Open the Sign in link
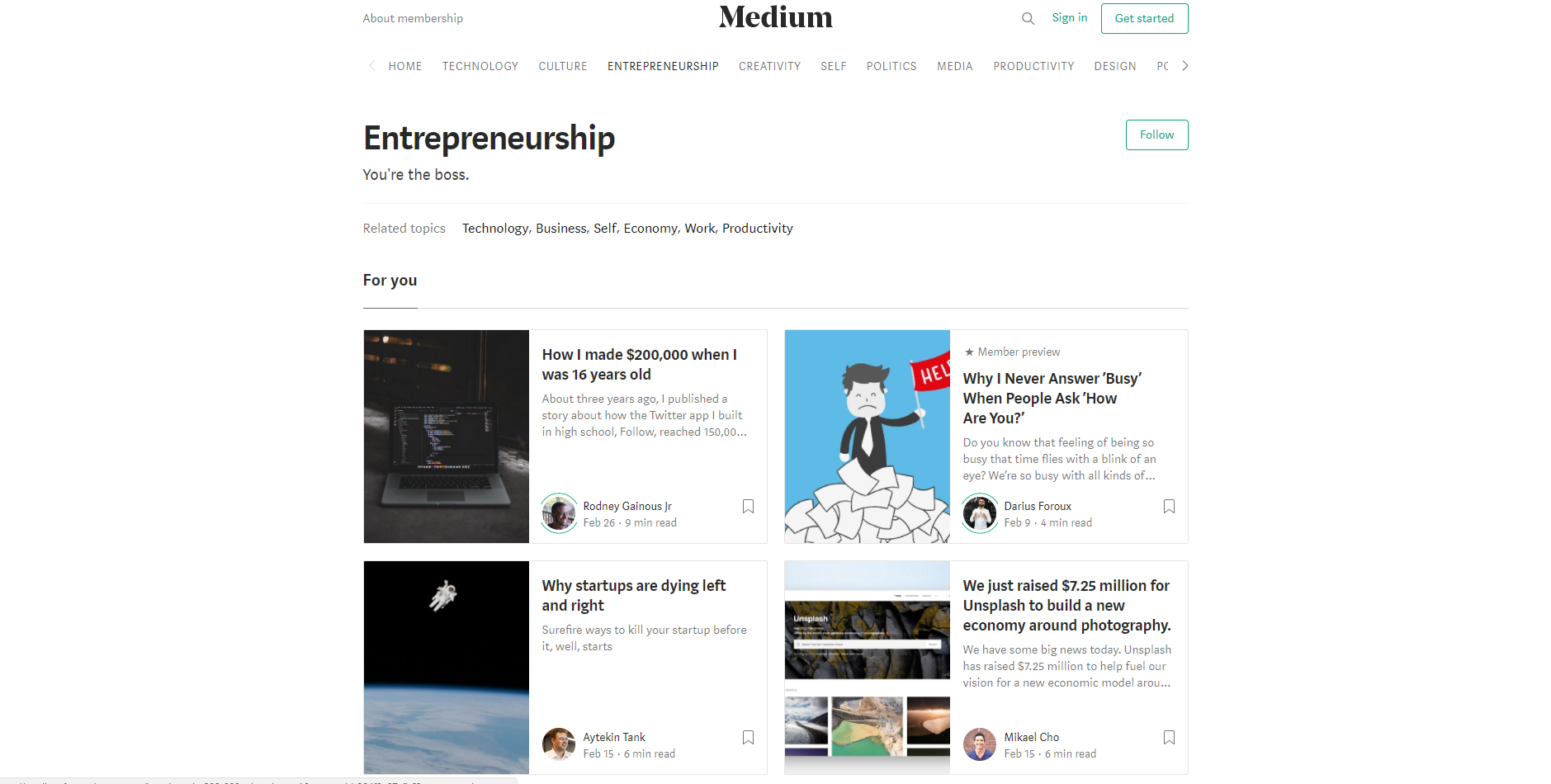This screenshot has height=784, width=1551. tap(1069, 17)
